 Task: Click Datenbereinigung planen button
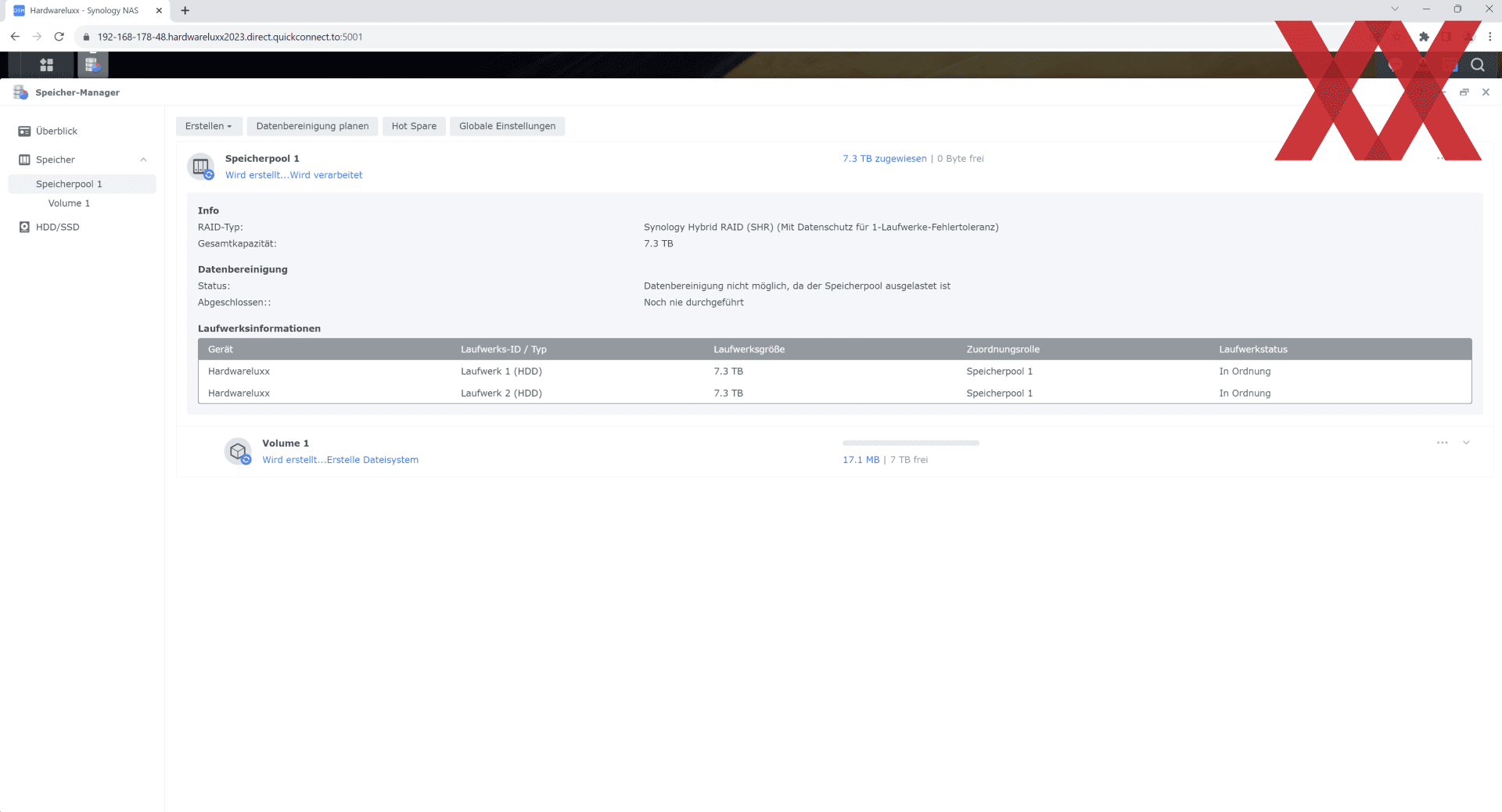pyautogui.click(x=312, y=126)
